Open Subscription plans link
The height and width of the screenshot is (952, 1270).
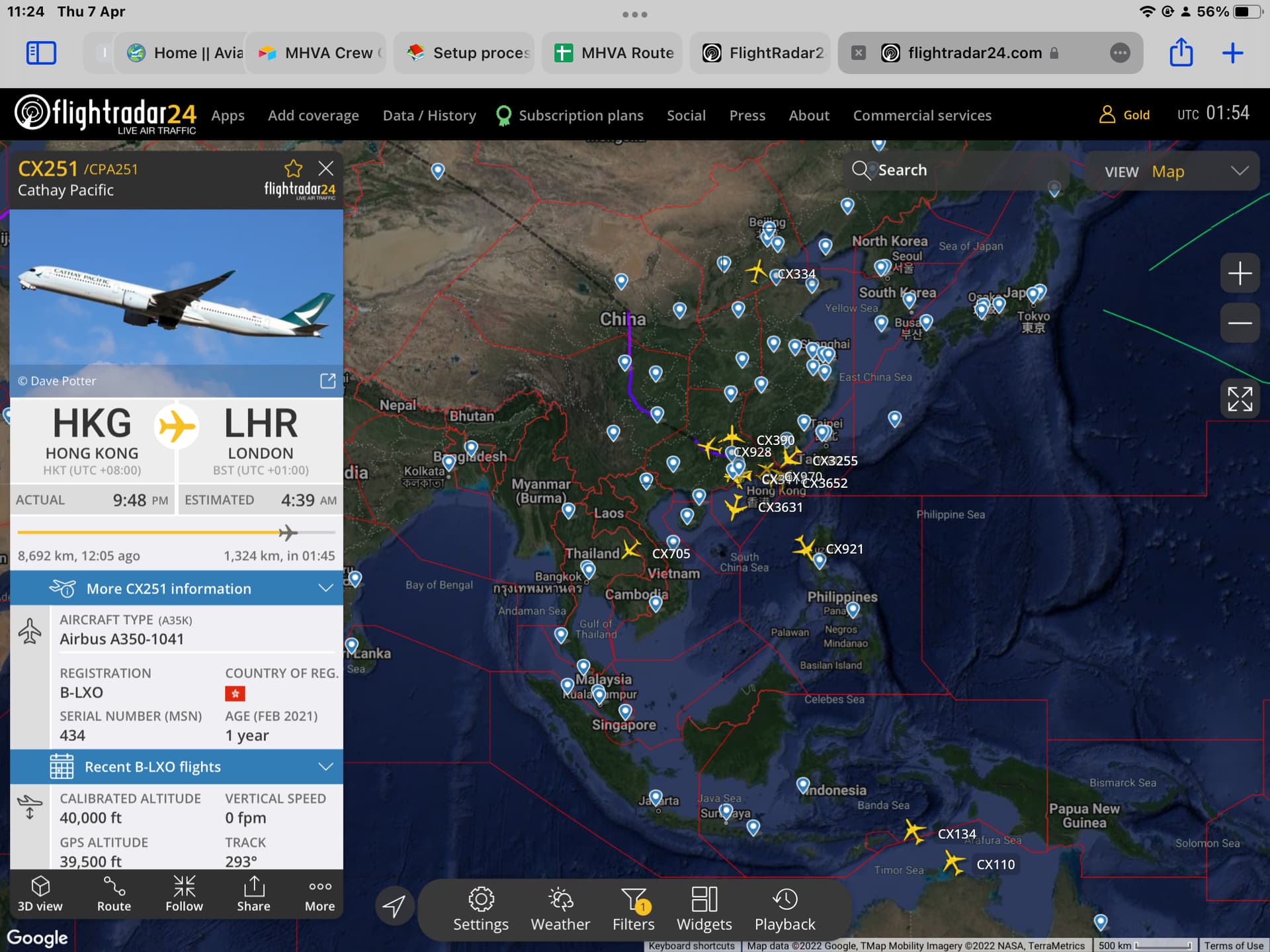580,116
